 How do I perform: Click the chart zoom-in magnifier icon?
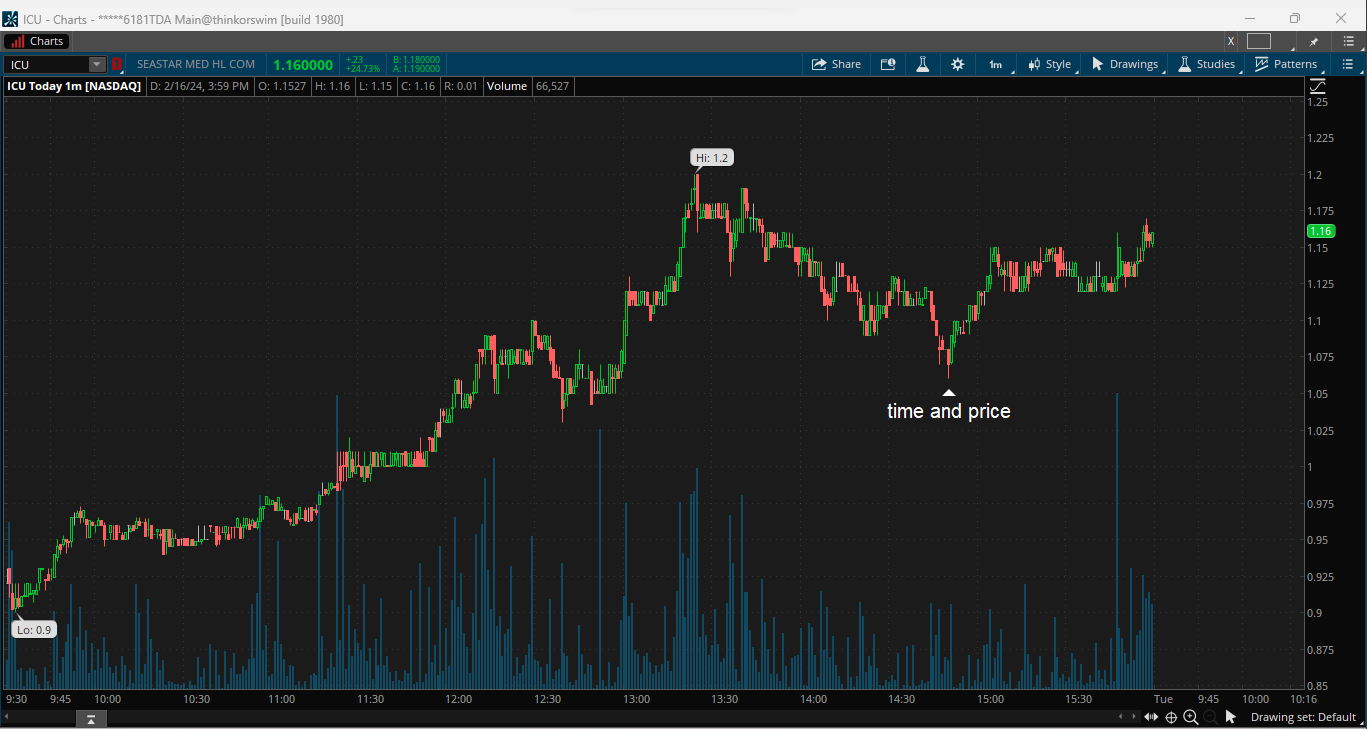click(x=1190, y=717)
